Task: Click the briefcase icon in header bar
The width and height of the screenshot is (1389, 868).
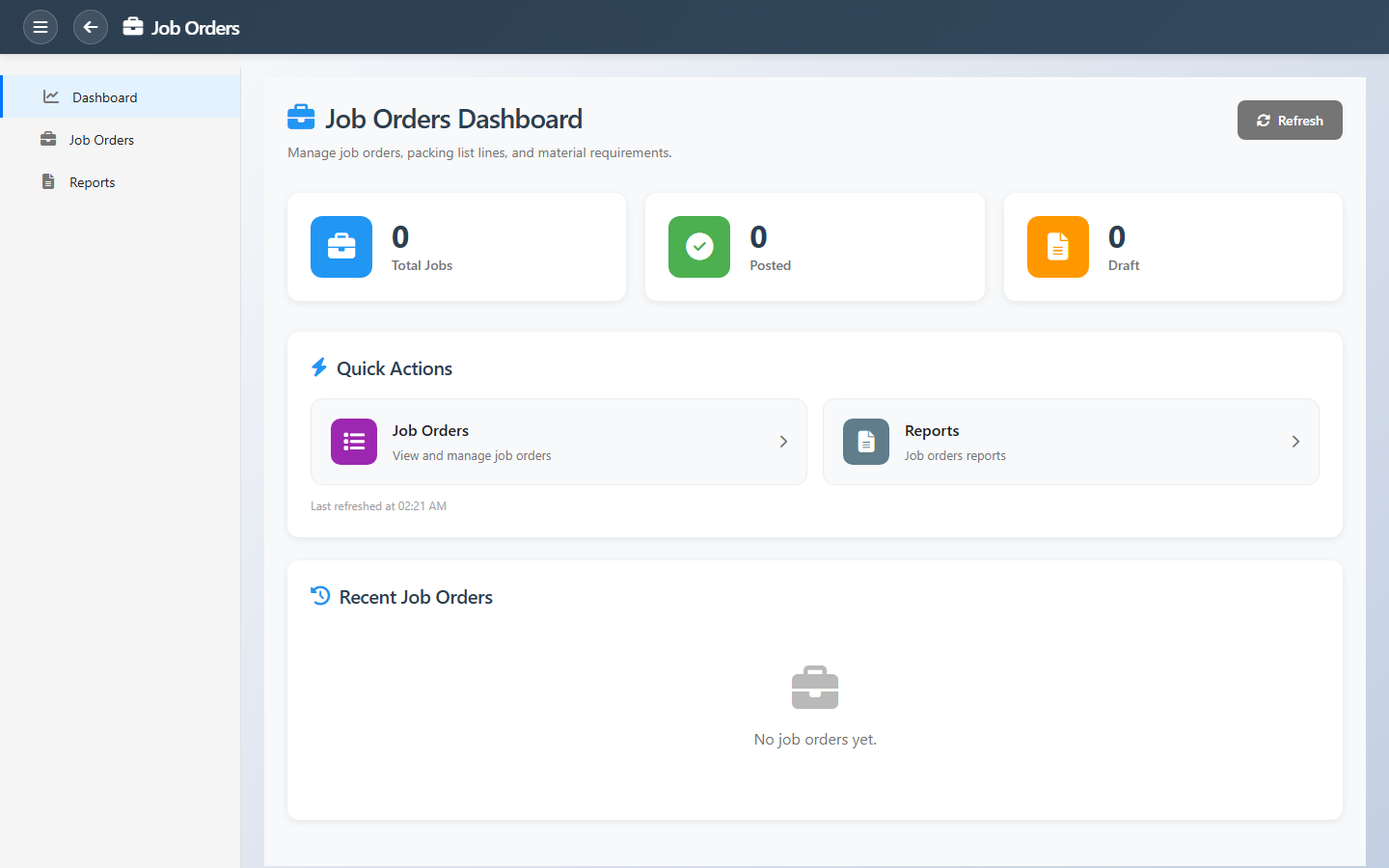Action: 133,27
